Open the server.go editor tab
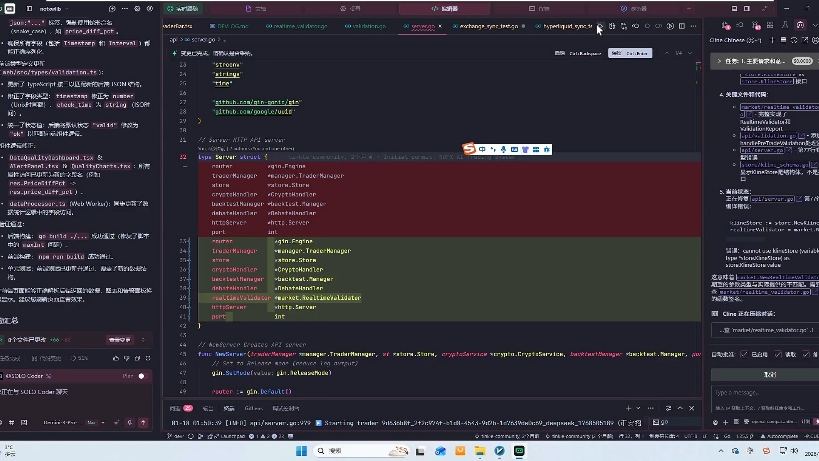 click(423, 26)
